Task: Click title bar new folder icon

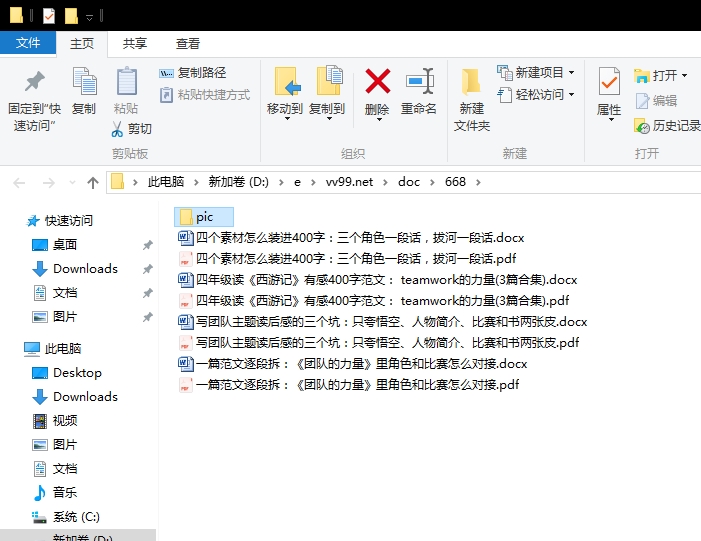Action: tap(71, 16)
